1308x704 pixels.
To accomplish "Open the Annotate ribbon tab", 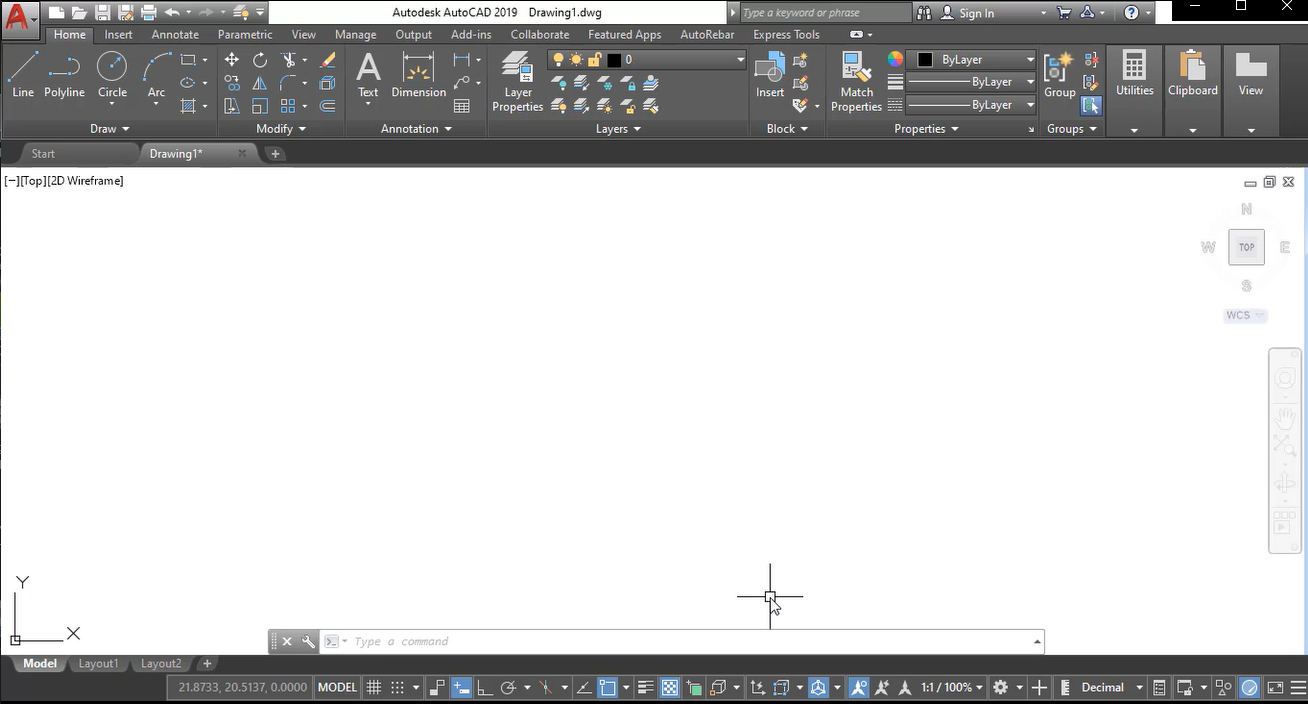I will (x=175, y=35).
